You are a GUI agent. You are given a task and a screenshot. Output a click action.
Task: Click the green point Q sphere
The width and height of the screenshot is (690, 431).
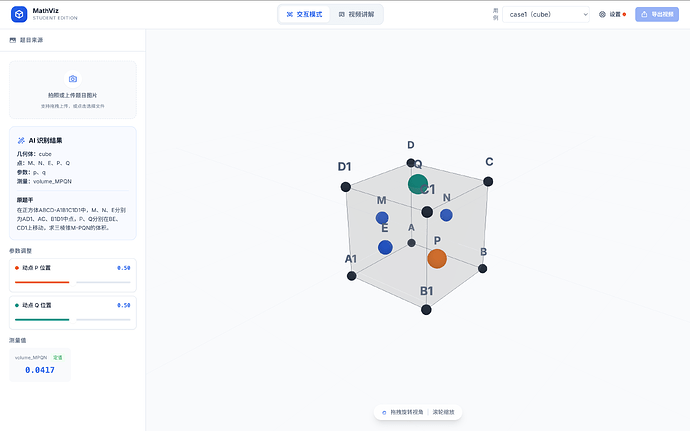click(418, 183)
